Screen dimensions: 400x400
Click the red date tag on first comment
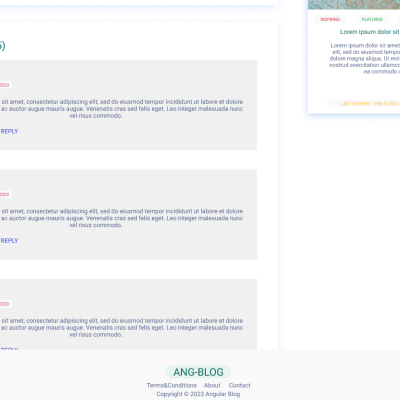[x=5, y=85]
